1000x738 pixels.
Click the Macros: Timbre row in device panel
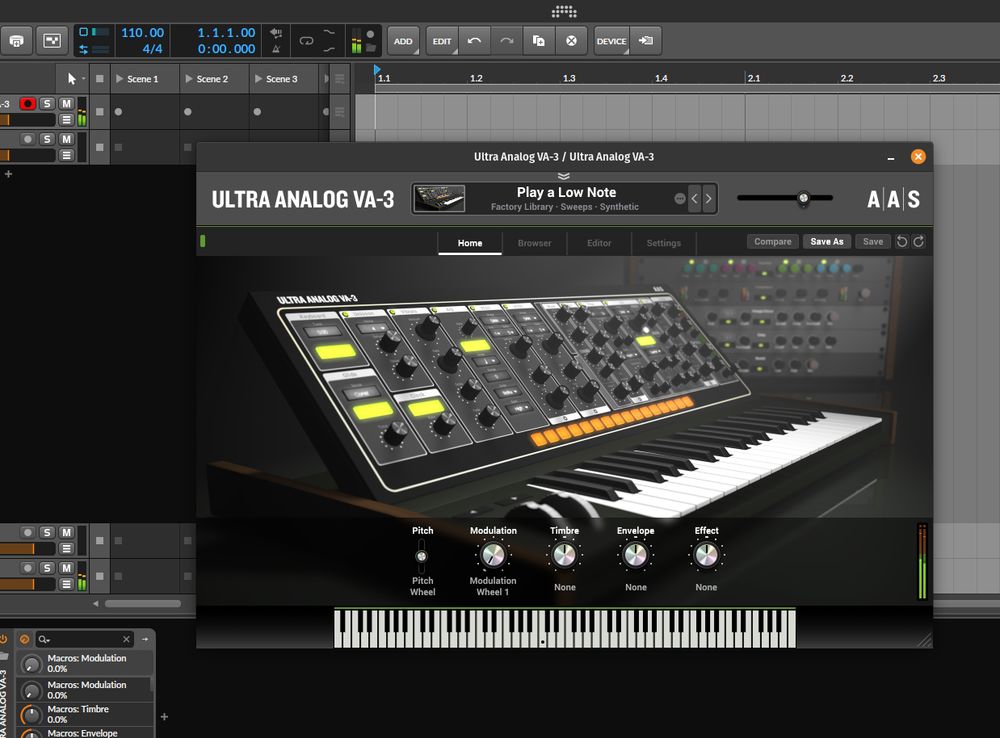point(86,714)
